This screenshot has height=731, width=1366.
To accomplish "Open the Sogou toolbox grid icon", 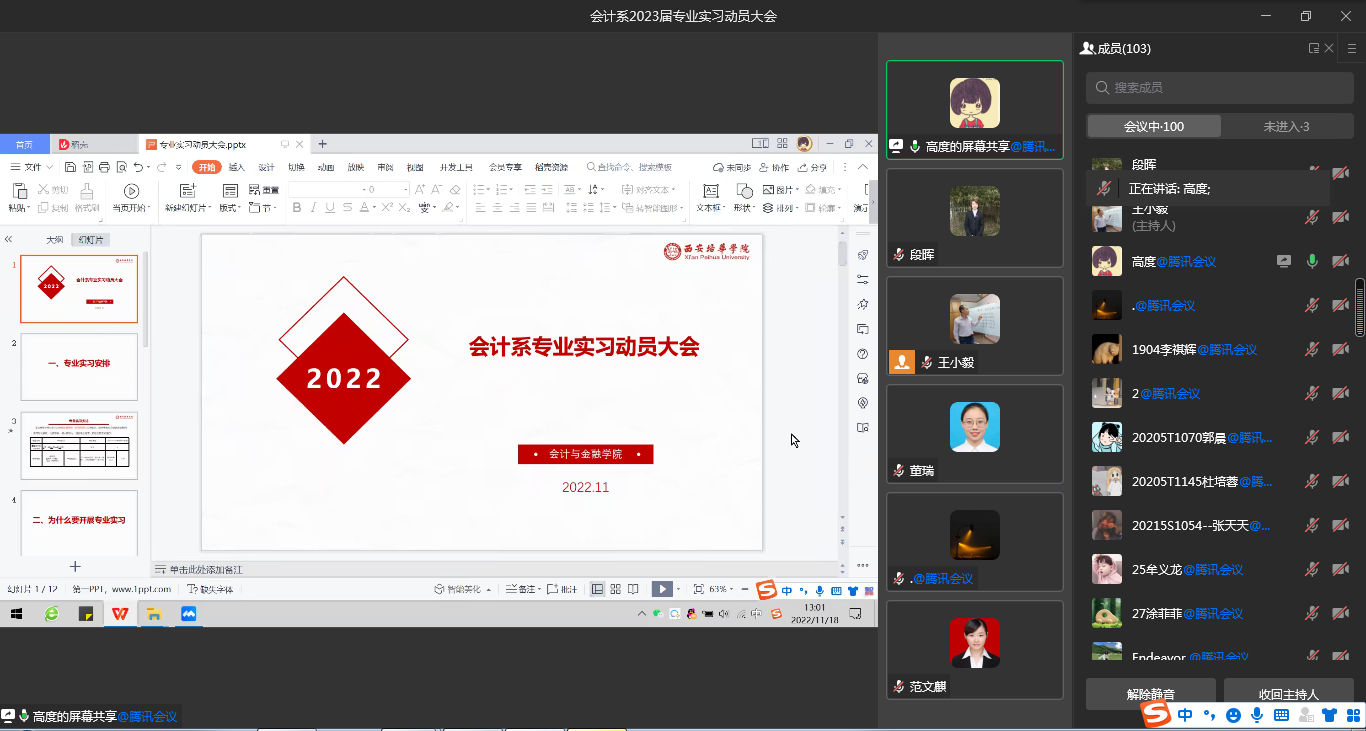I will (1352, 715).
